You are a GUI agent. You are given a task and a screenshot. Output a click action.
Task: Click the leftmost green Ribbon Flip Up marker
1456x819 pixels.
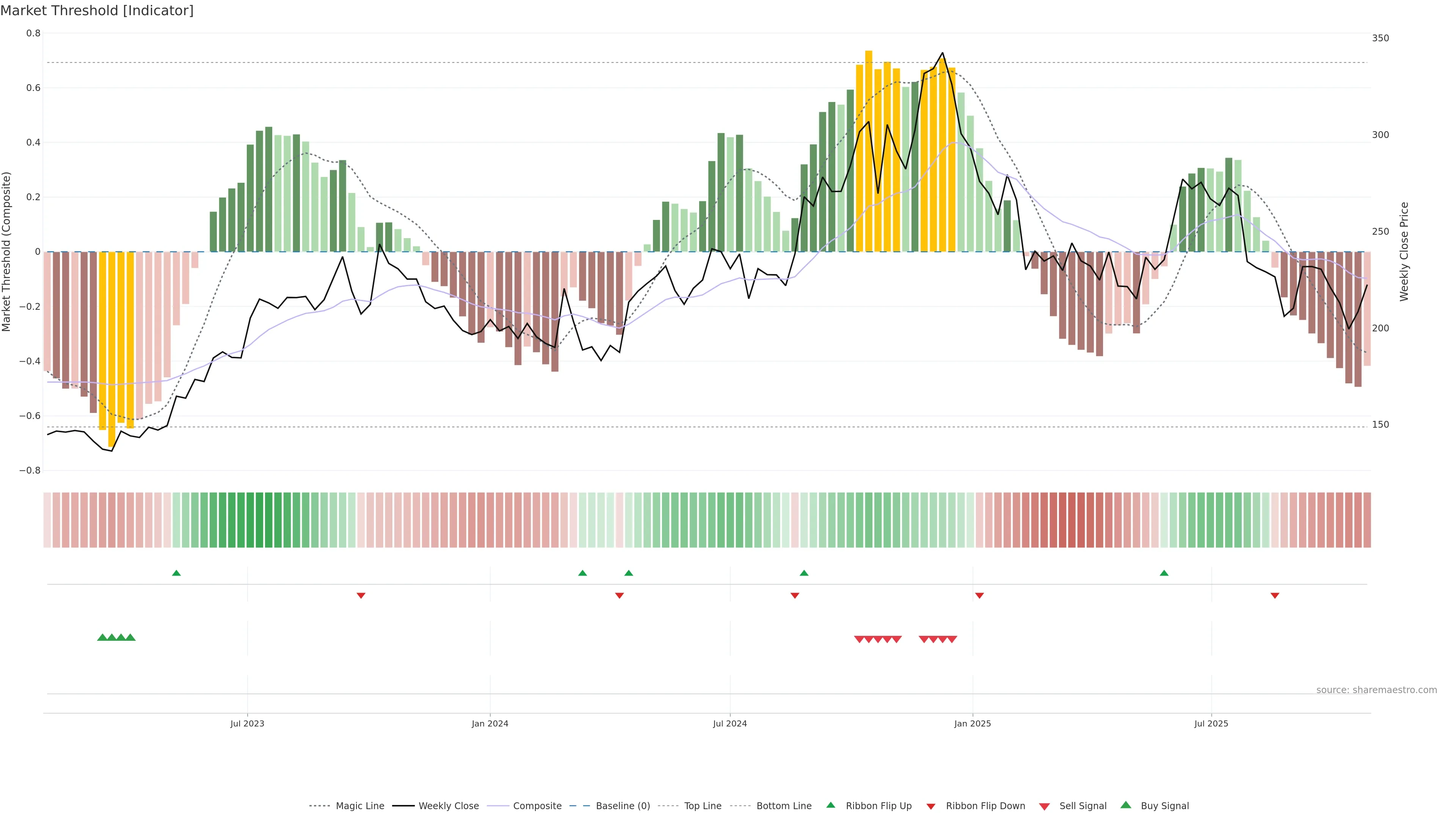tap(176, 573)
